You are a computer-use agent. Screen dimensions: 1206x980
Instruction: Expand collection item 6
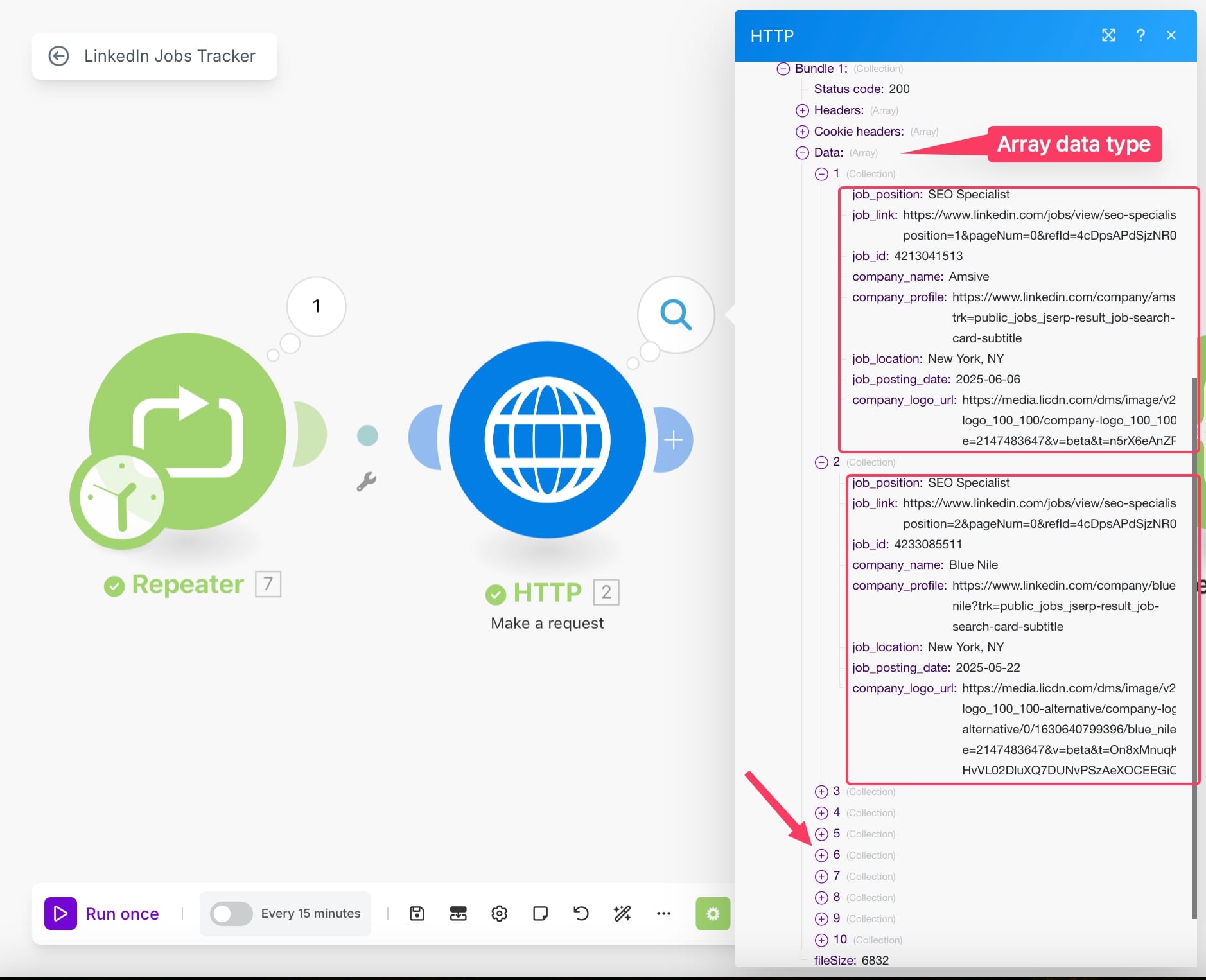(x=821, y=855)
